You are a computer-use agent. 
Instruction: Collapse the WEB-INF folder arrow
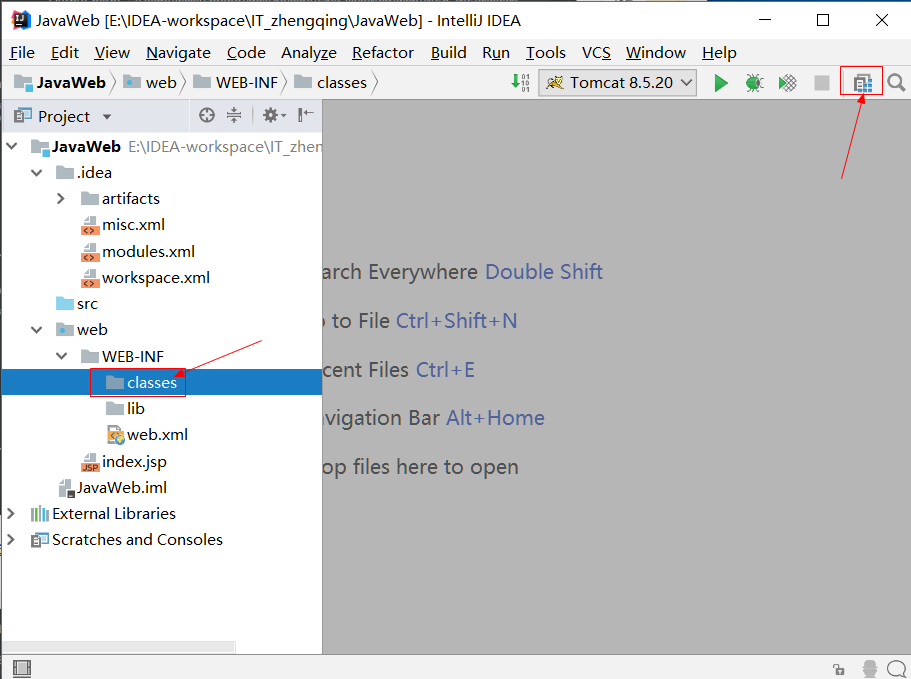61,356
